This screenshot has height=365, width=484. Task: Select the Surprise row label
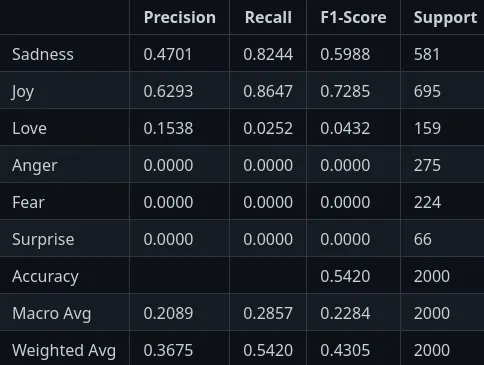(43, 240)
